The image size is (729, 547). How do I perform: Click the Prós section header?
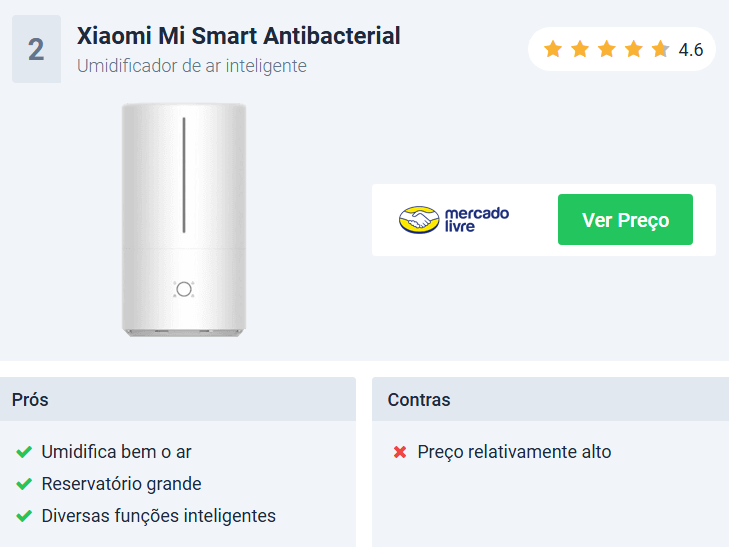pyautogui.click(x=31, y=400)
